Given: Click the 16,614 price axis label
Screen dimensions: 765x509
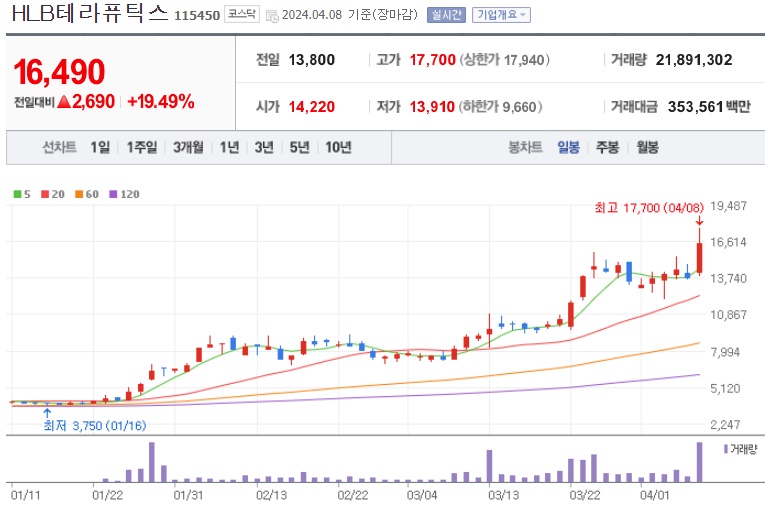Looking at the screenshot, I should click(728, 242).
